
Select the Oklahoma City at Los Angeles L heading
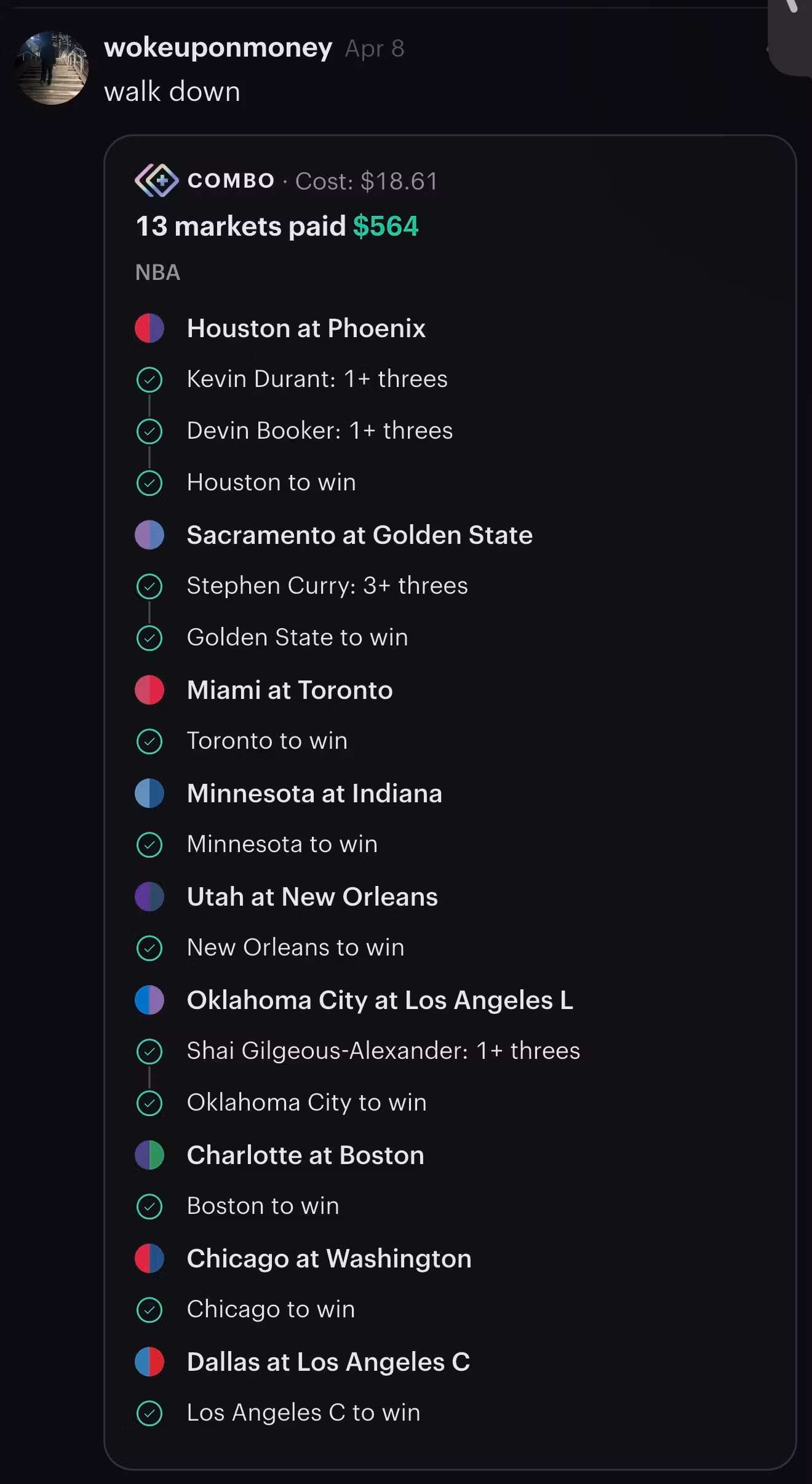[x=380, y=1000]
